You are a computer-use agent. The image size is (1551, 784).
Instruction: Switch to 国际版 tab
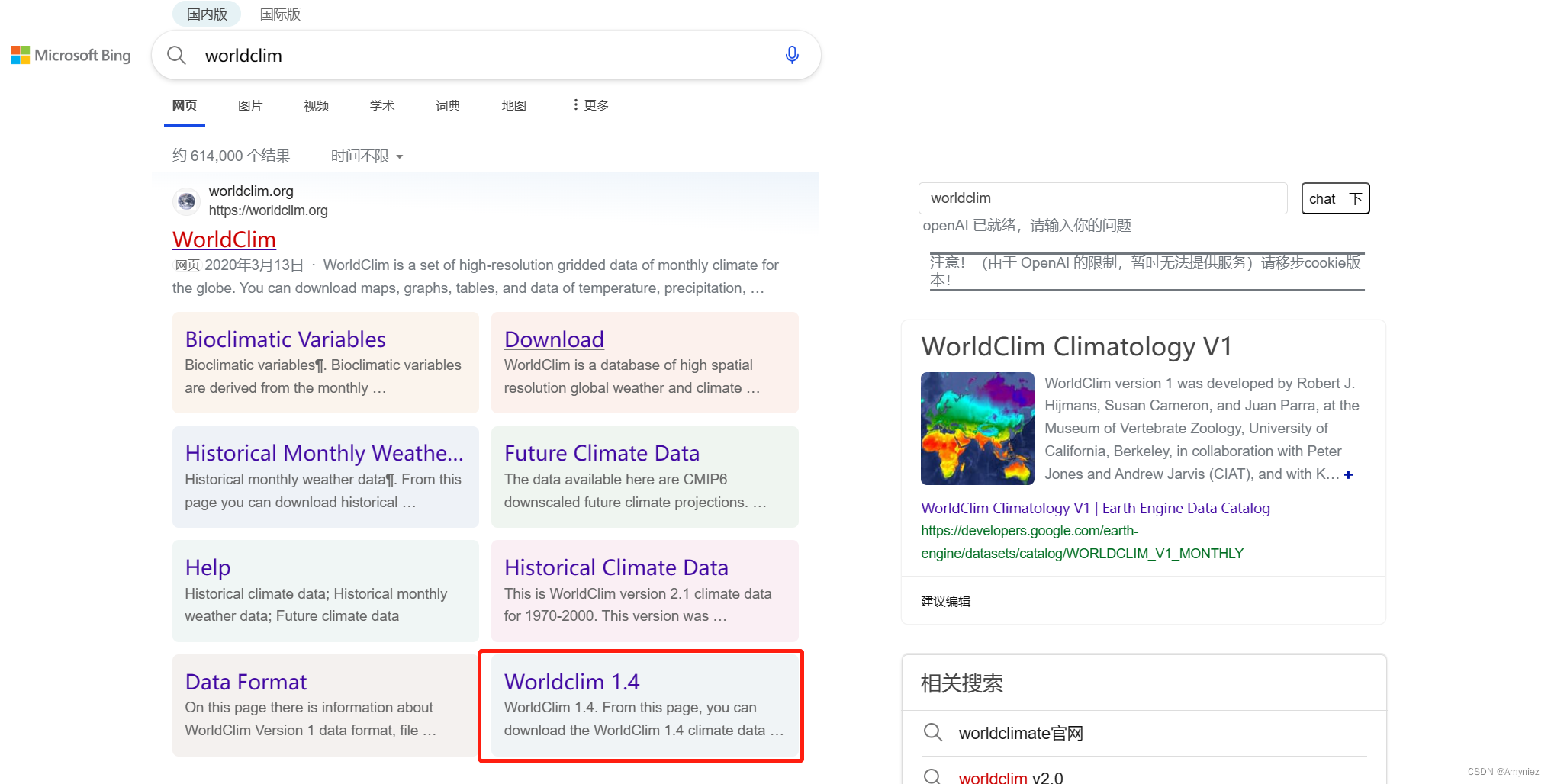280,14
